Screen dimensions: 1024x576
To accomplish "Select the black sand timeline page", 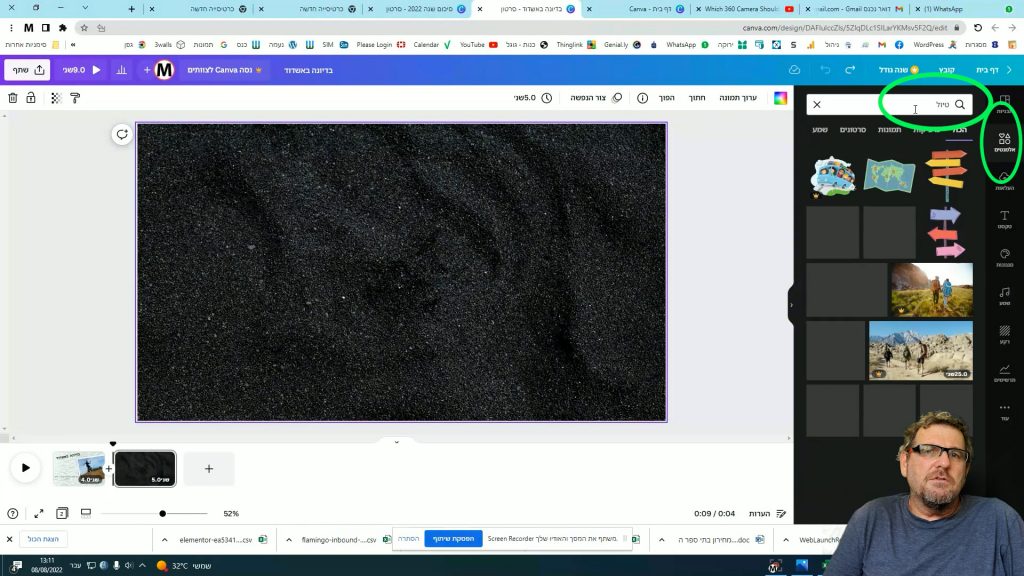I will click(x=145, y=468).
